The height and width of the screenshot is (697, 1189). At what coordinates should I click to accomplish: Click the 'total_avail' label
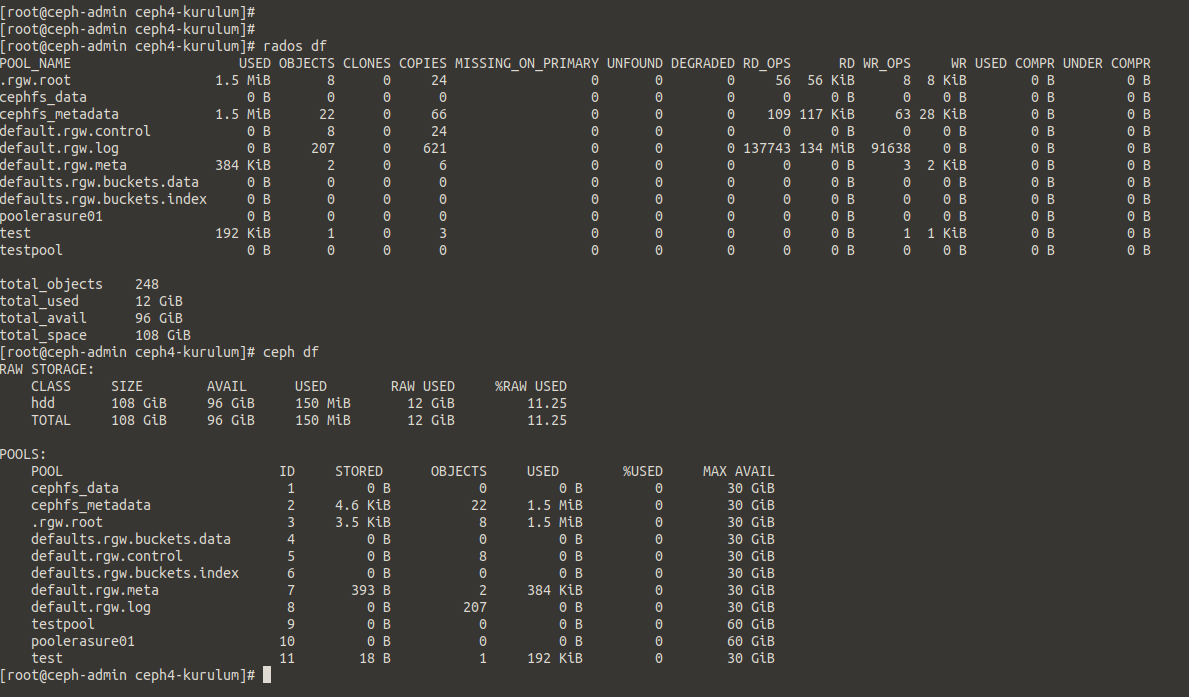(x=43, y=319)
